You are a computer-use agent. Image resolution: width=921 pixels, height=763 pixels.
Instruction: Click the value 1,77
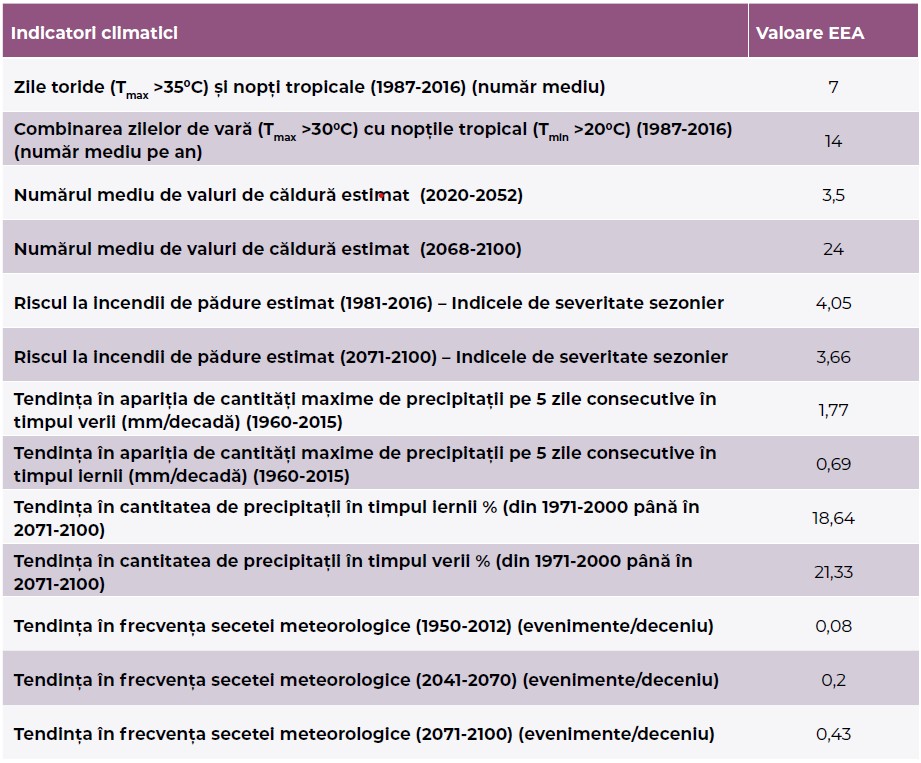point(833,410)
